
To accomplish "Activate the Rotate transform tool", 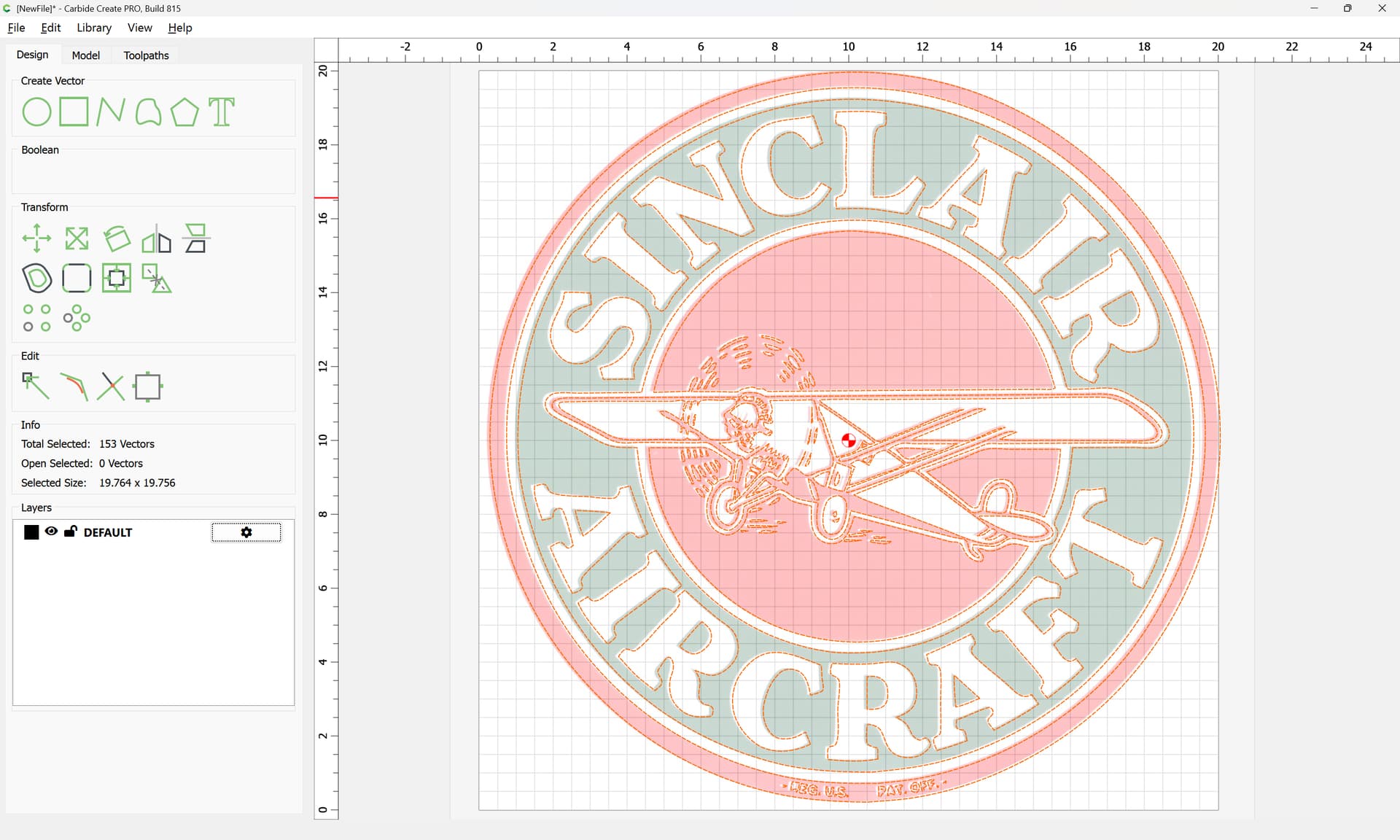I will point(117,238).
